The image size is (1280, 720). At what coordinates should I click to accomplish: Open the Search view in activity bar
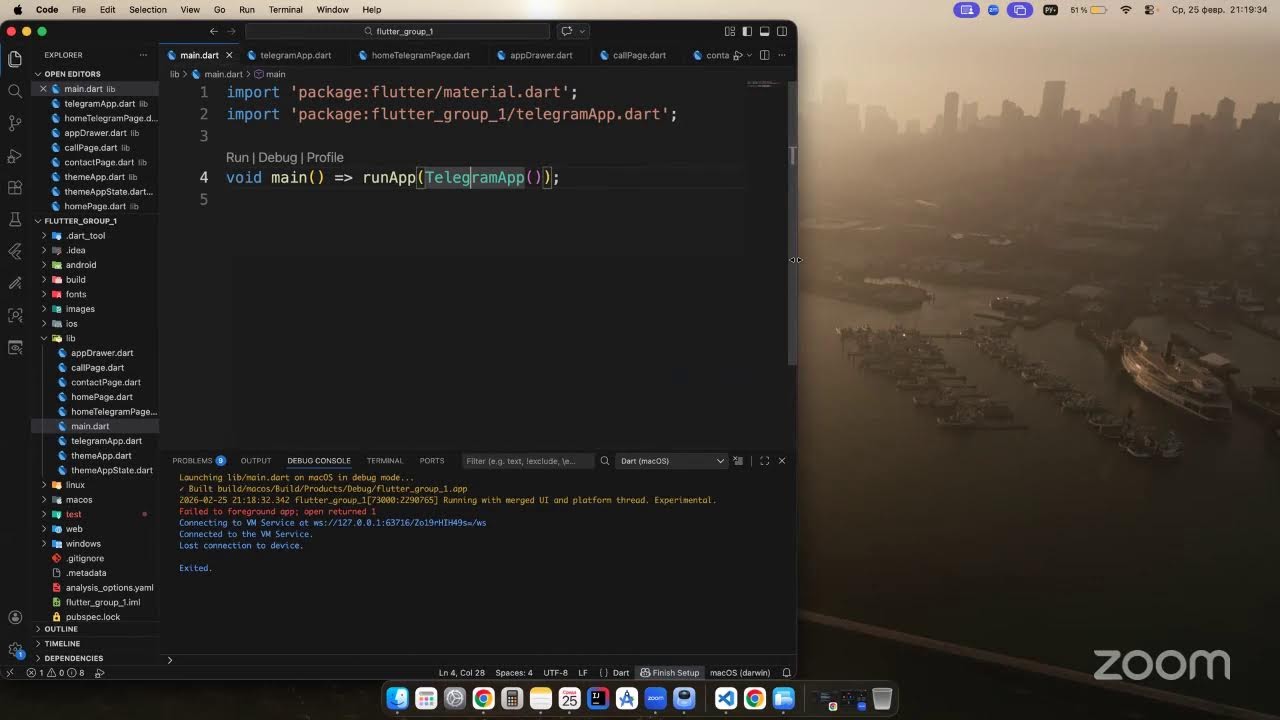[x=15, y=91]
